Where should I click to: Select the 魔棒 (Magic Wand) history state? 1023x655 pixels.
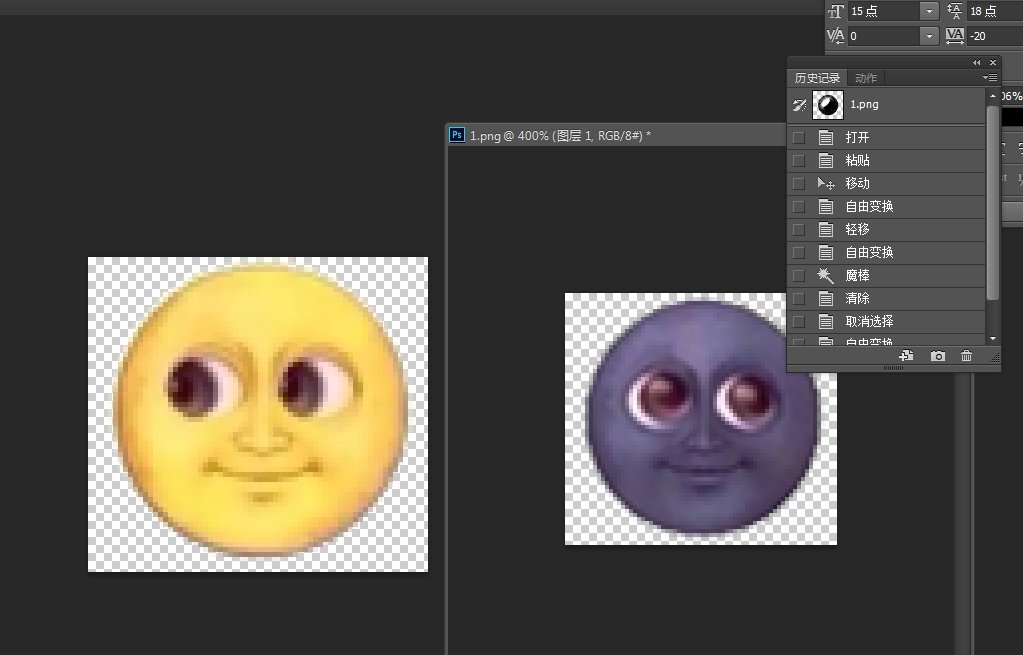pyautogui.click(x=857, y=275)
